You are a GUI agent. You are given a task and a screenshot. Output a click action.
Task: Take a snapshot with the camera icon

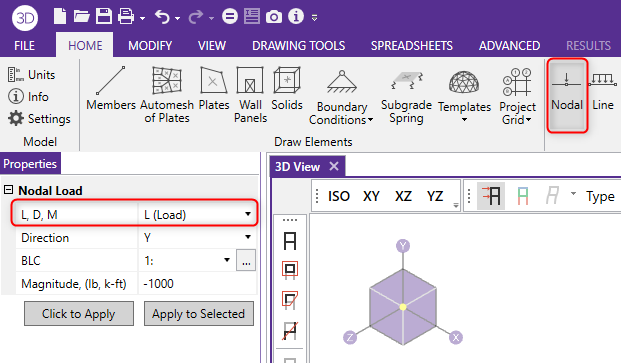coord(274,17)
